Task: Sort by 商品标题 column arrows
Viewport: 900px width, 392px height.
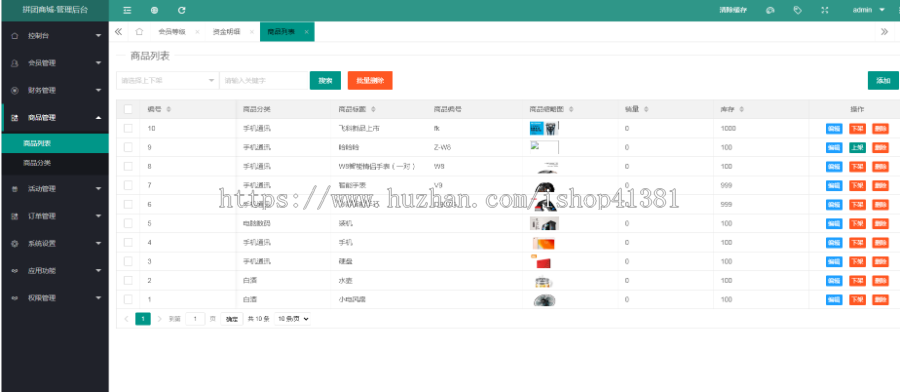Action: click(374, 109)
